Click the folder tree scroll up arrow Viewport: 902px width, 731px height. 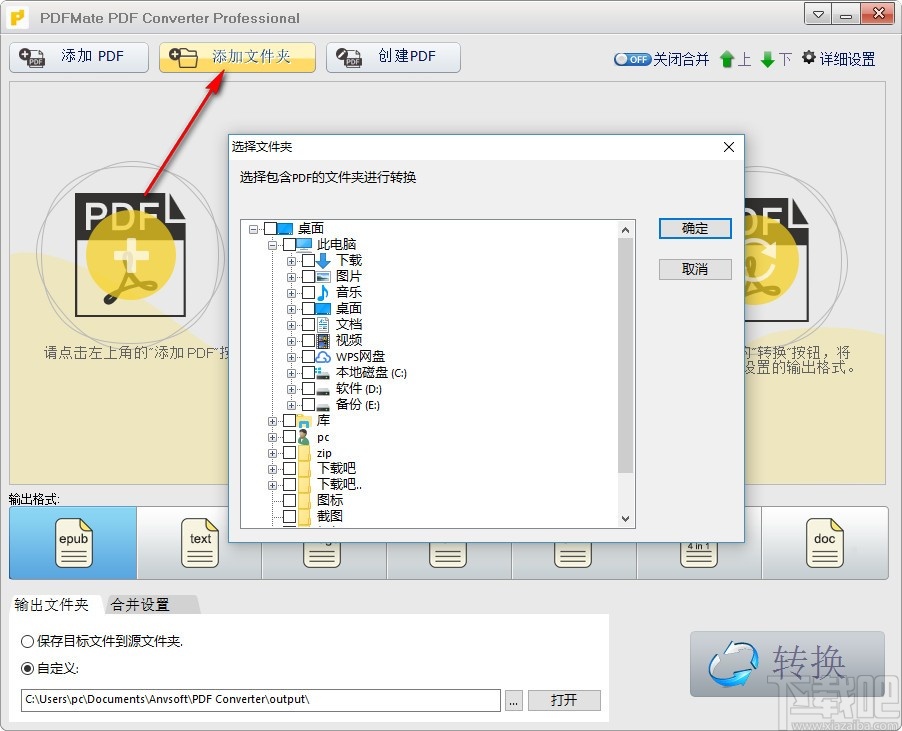[x=626, y=230]
